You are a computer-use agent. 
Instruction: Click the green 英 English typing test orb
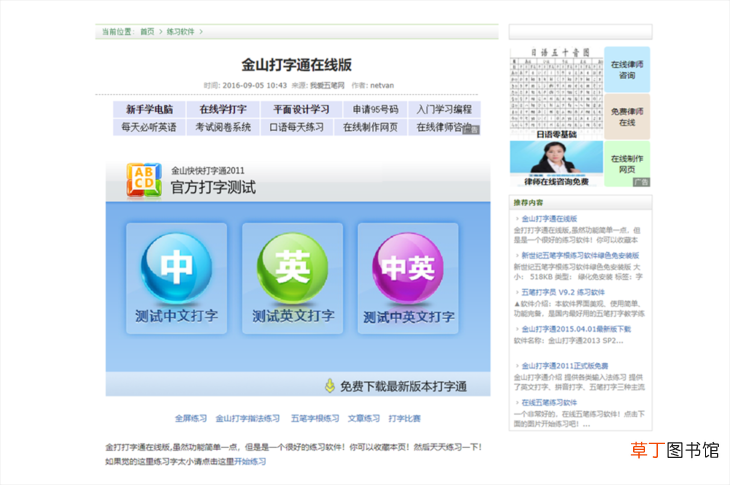(292, 268)
